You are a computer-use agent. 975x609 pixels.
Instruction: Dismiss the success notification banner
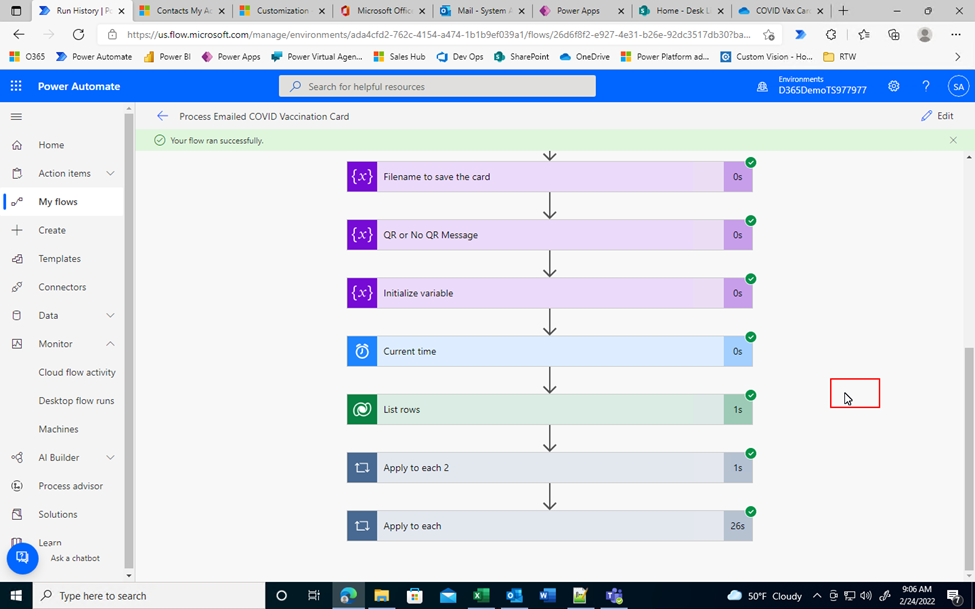(x=953, y=141)
